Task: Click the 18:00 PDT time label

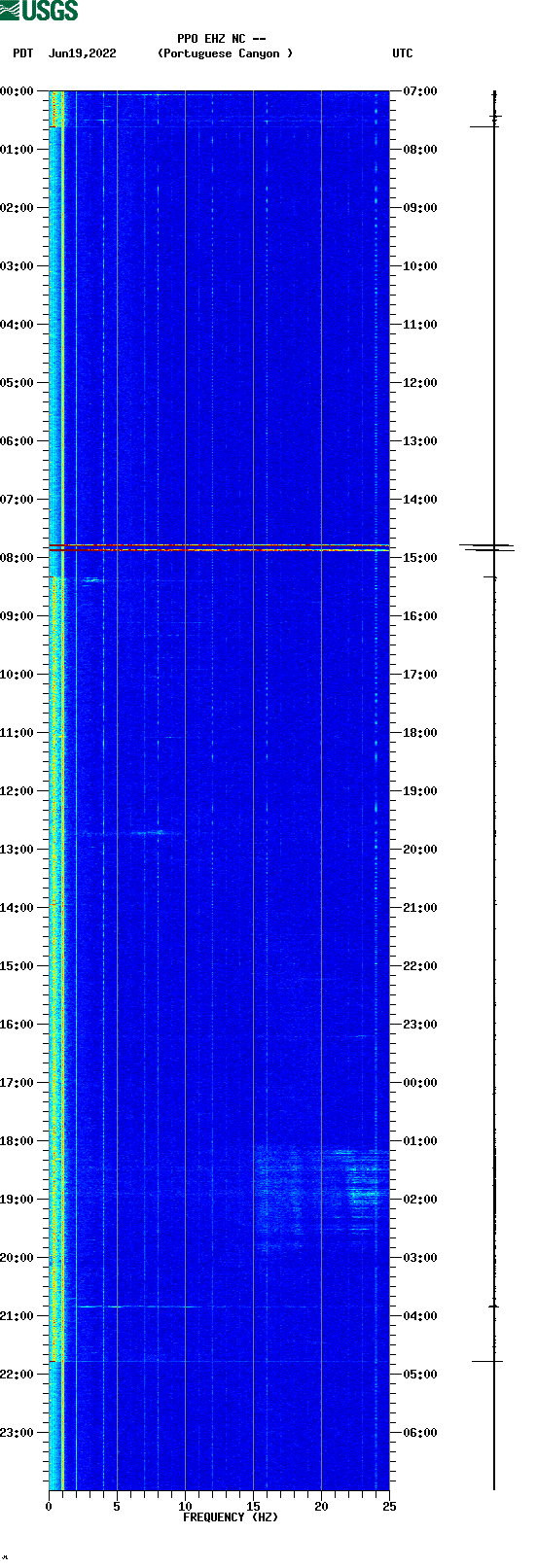Action: (x=17, y=1140)
